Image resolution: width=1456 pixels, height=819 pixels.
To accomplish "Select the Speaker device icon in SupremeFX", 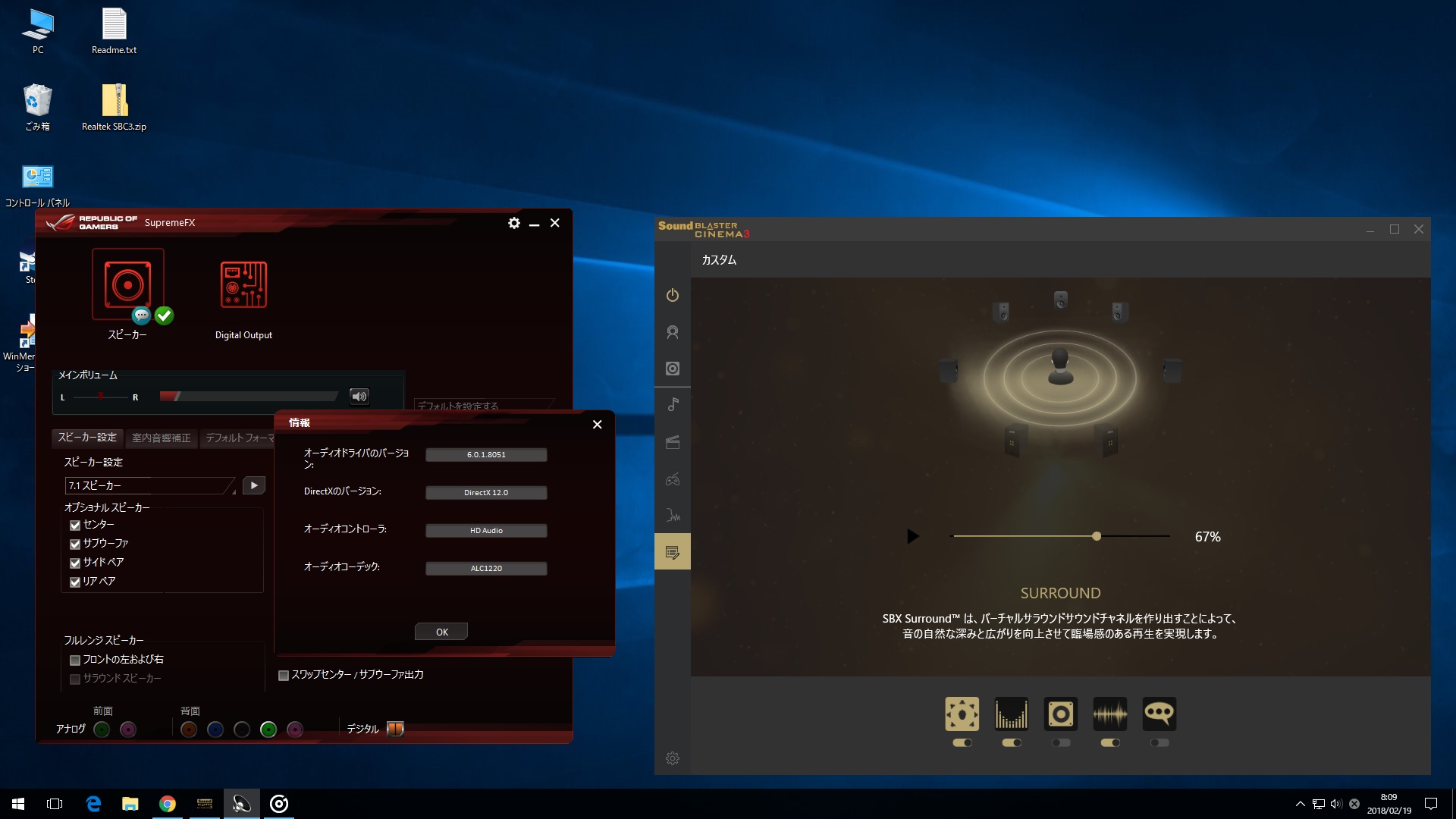I will (128, 284).
